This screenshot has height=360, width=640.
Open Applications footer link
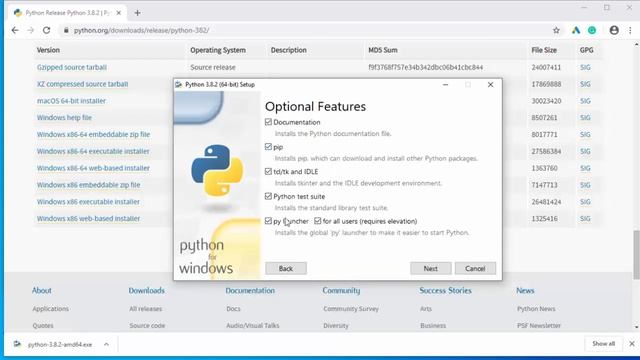click(51, 309)
